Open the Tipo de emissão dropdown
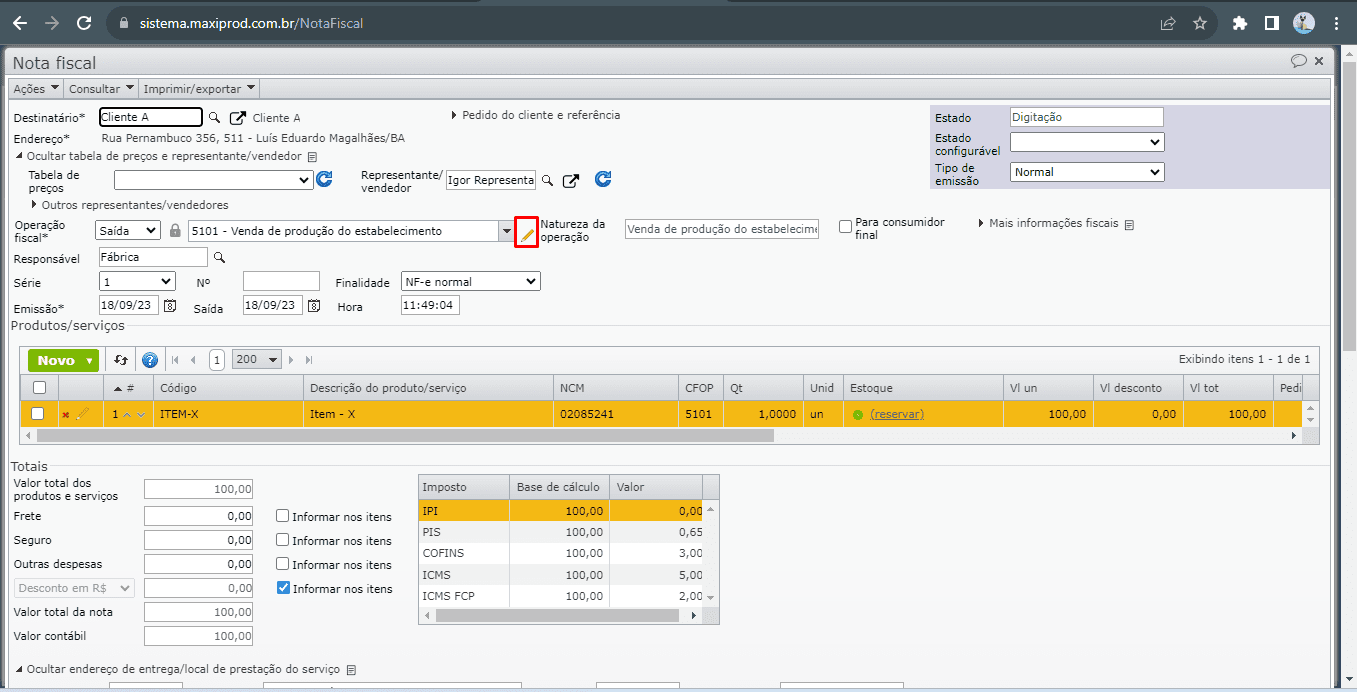 (x=1086, y=172)
